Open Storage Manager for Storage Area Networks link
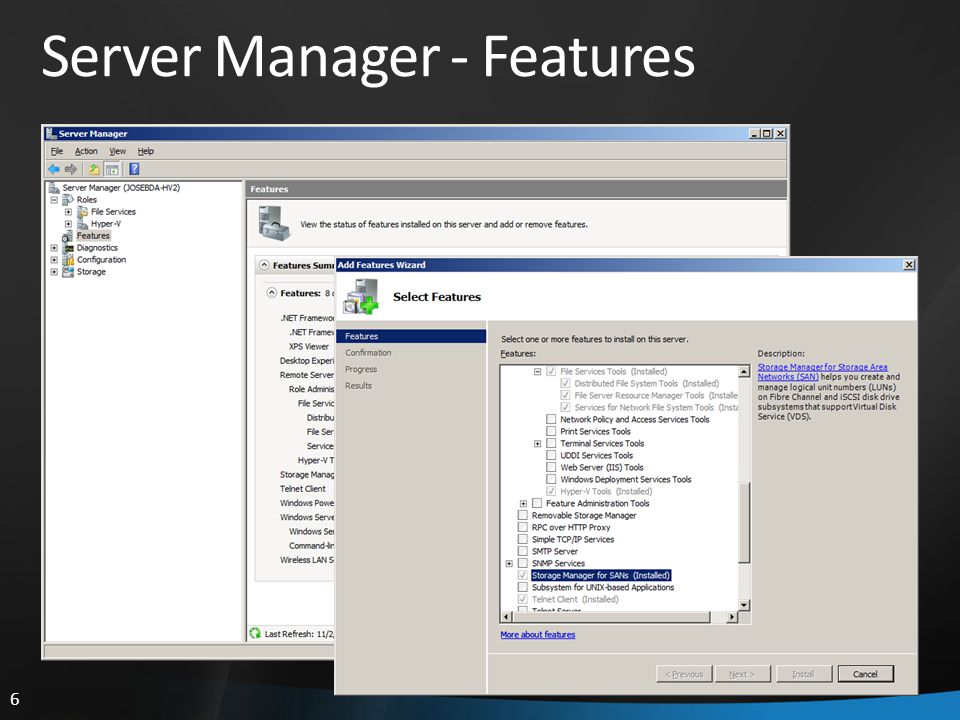 coord(822,372)
